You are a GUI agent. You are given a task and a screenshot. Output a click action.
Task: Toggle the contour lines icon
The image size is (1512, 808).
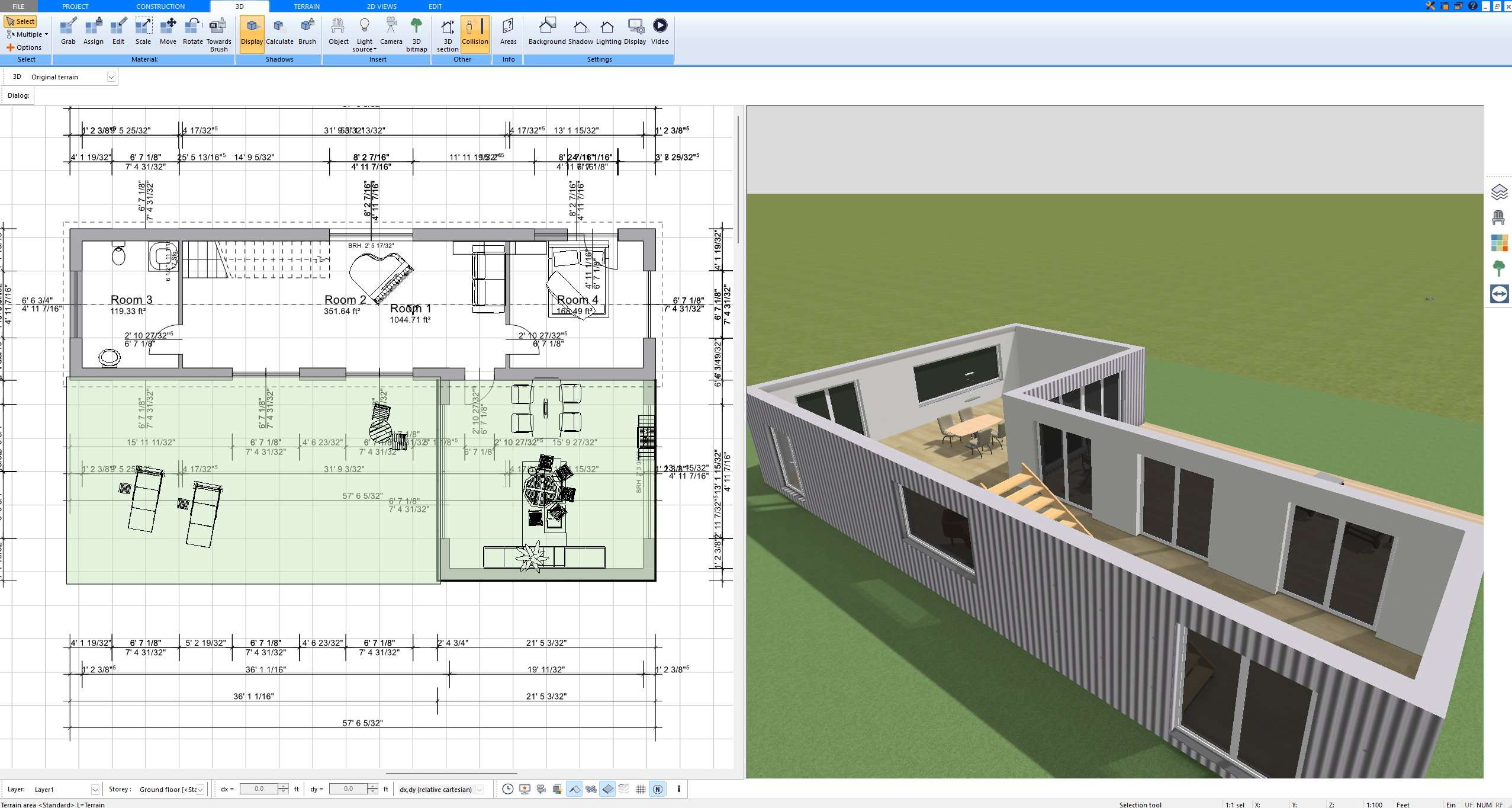623,789
